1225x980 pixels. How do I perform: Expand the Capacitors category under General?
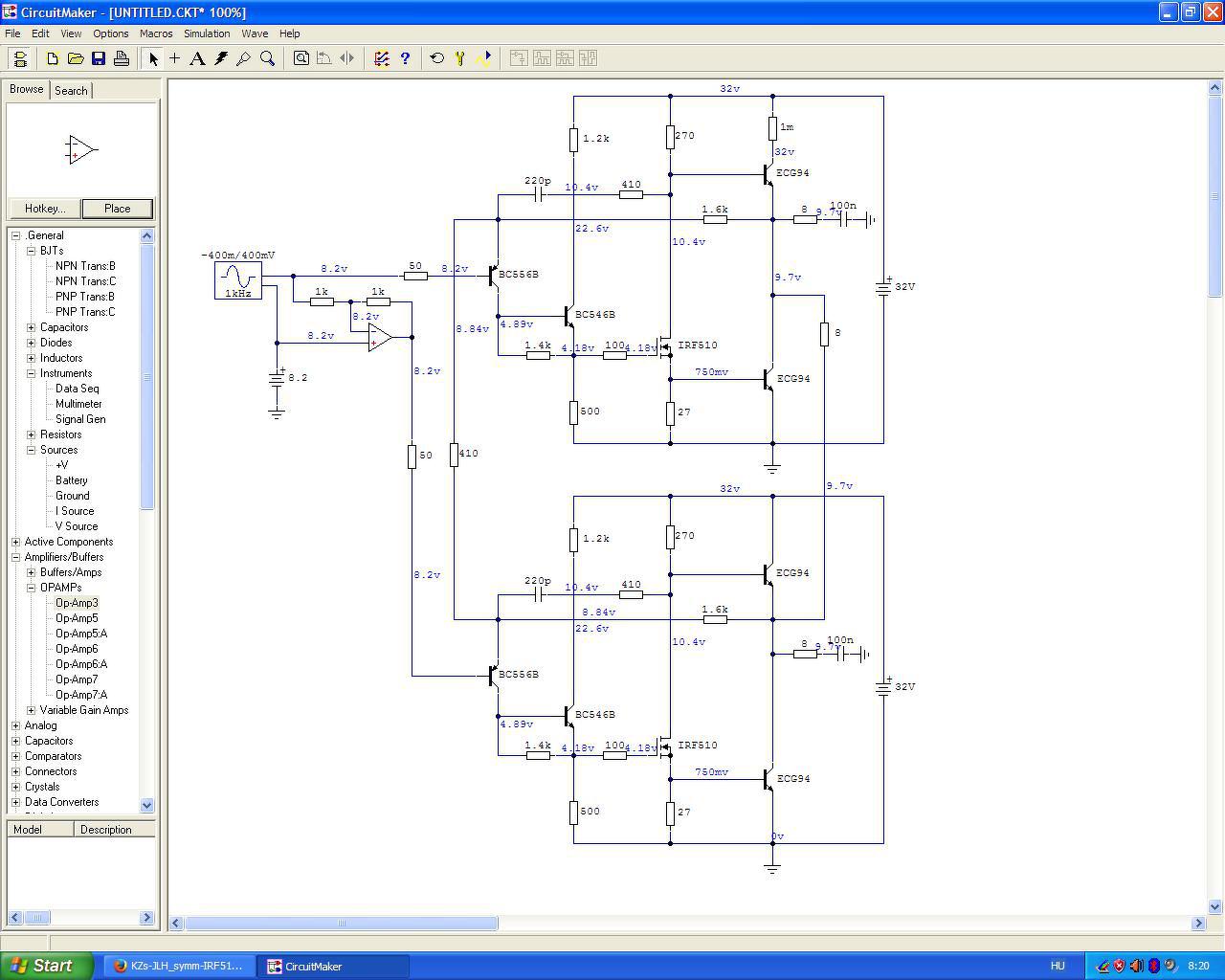[32, 327]
